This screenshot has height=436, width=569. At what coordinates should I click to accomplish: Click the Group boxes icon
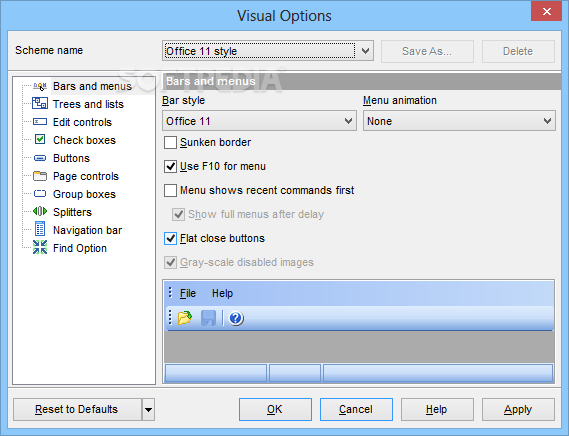click(x=40, y=194)
